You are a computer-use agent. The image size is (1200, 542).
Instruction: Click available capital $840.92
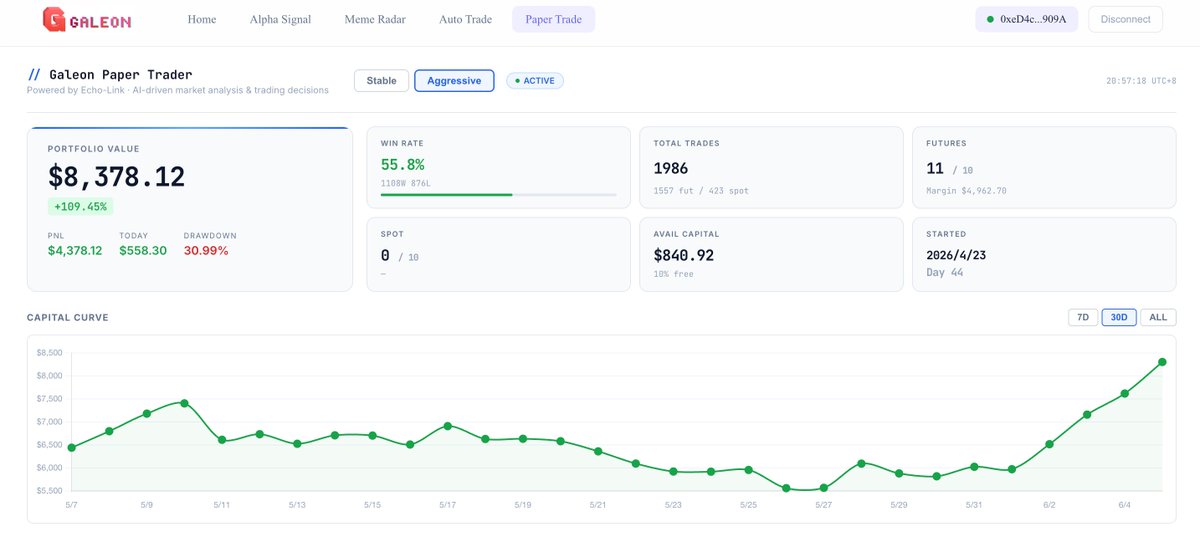coord(684,255)
